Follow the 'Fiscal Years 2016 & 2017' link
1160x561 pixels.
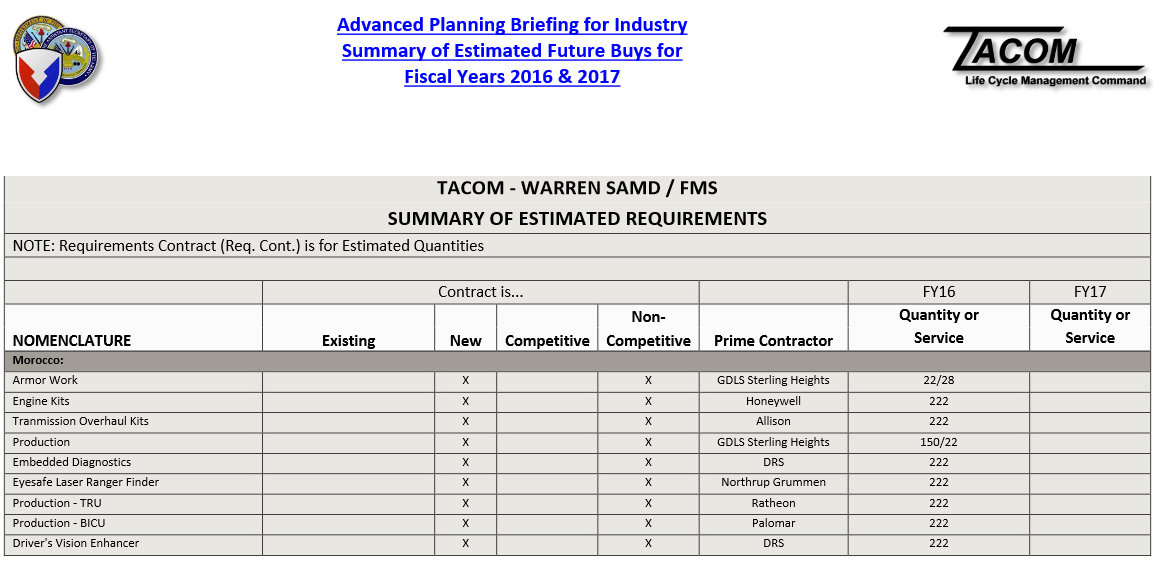point(512,77)
